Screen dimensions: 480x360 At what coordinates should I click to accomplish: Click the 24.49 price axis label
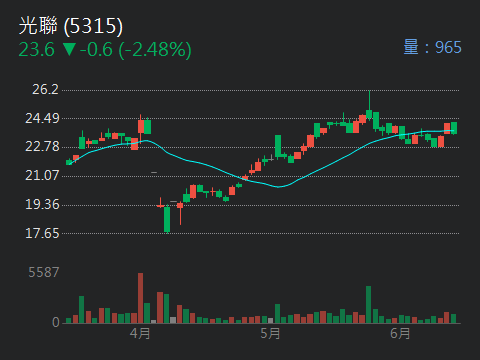coord(42,118)
